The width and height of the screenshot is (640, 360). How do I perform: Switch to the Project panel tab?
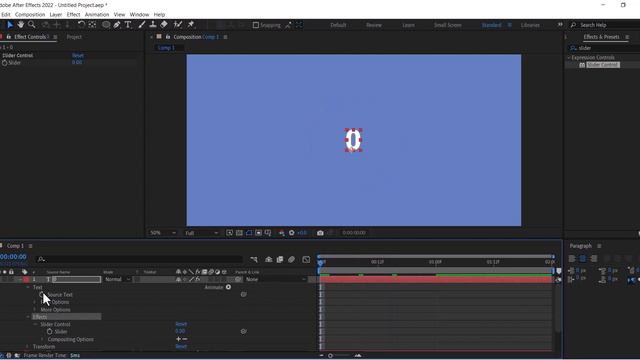click(74, 37)
